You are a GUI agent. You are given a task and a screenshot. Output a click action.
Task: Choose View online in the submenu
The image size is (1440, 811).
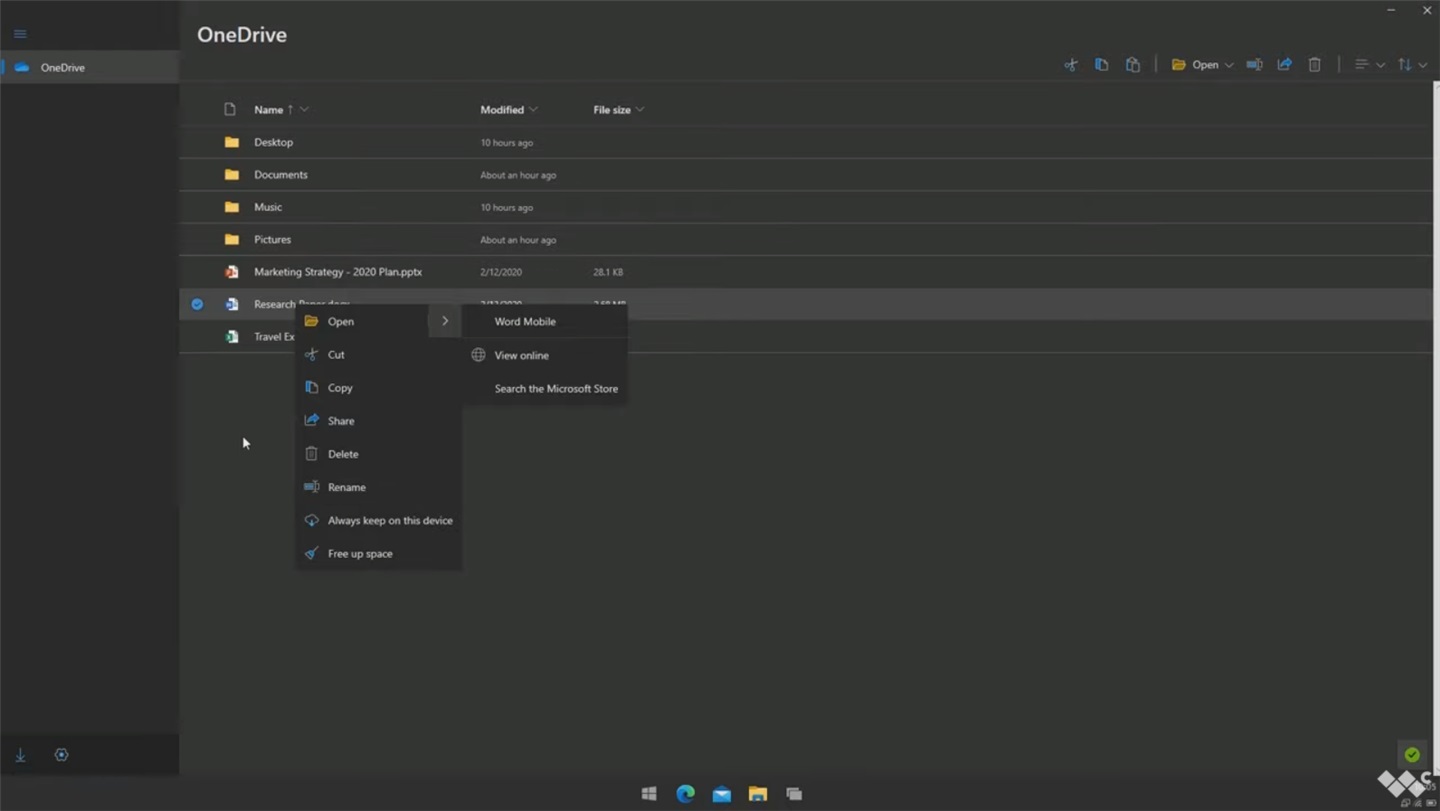(545, 355)
